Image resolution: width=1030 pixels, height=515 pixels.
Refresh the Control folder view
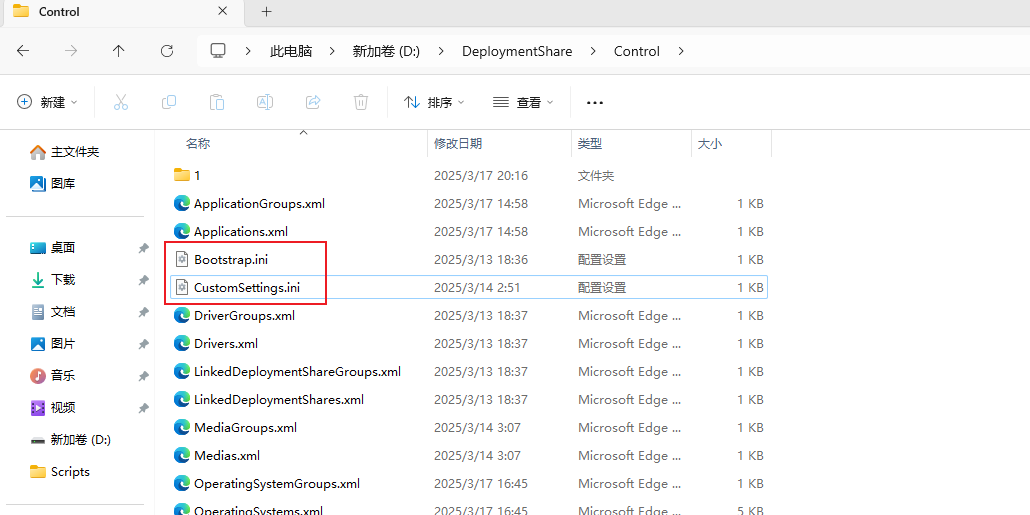point(167,51)
